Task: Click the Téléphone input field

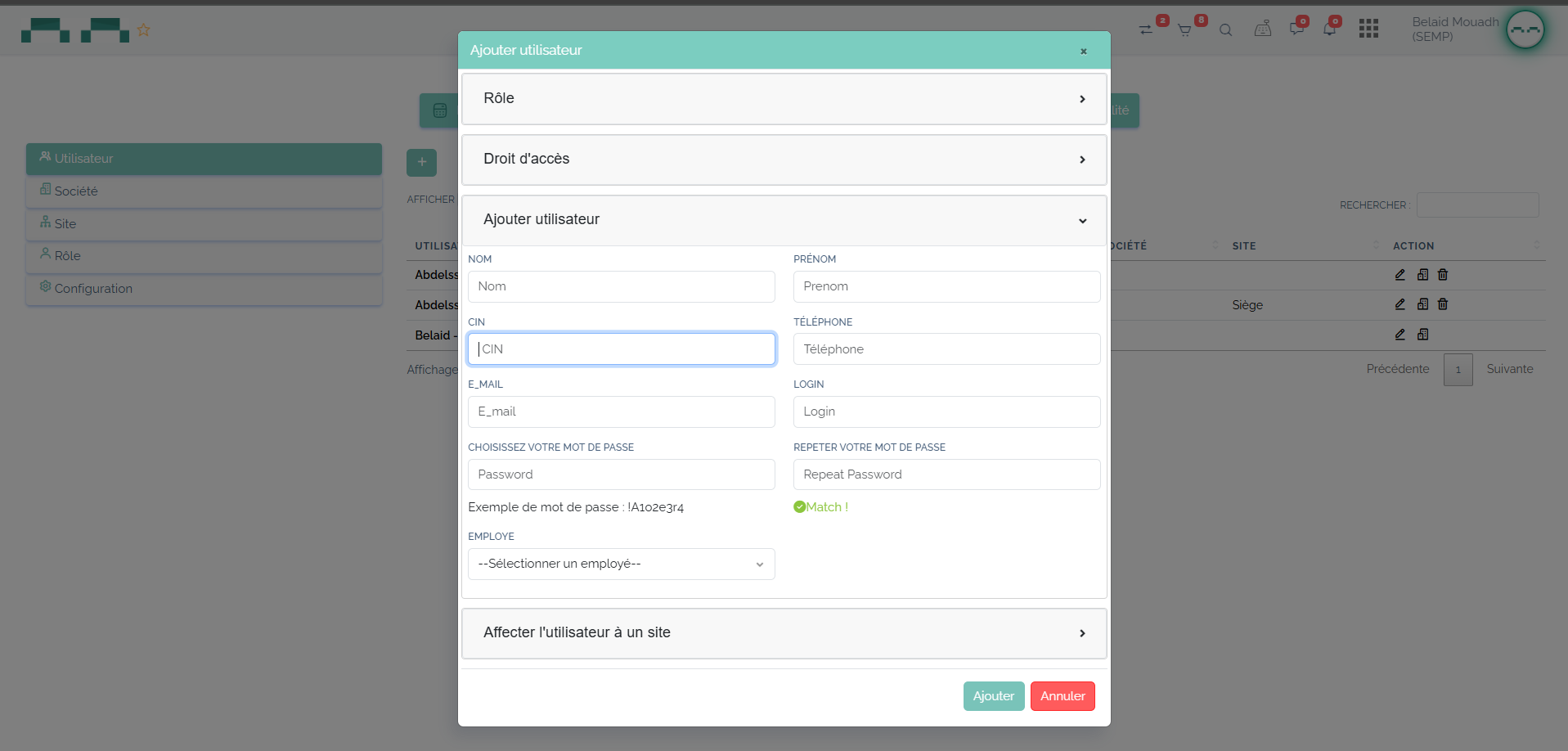Action: pyautogui.click(x=946, y=349)
